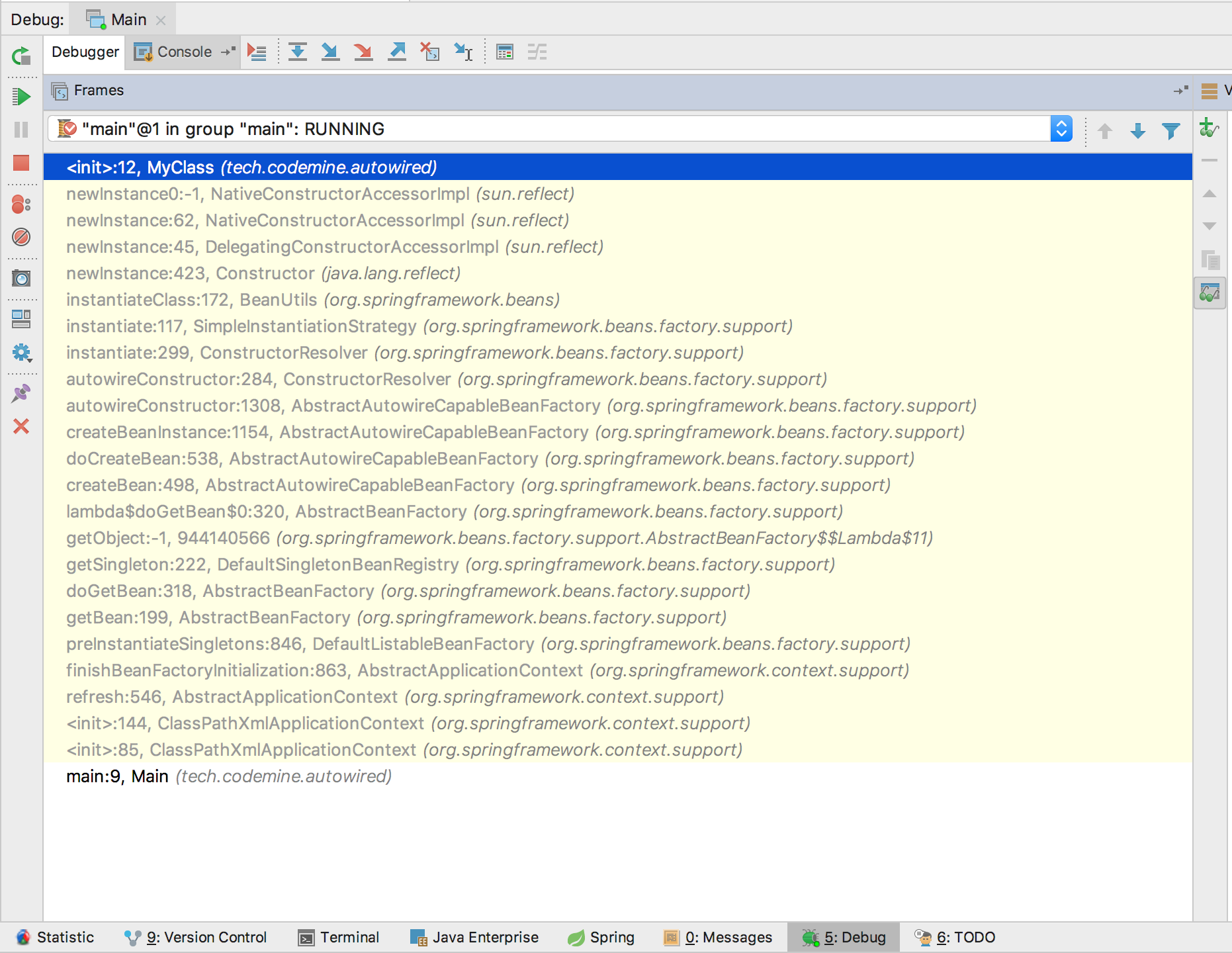
Task: Select next frame with blue down arrow
Action: click(x=1138, y=131)
